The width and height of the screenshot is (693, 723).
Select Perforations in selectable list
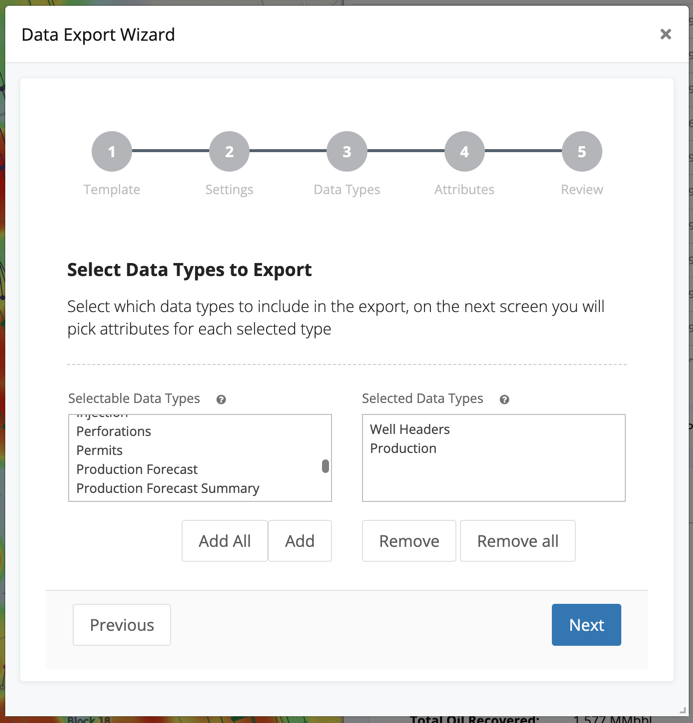point(114,431)
